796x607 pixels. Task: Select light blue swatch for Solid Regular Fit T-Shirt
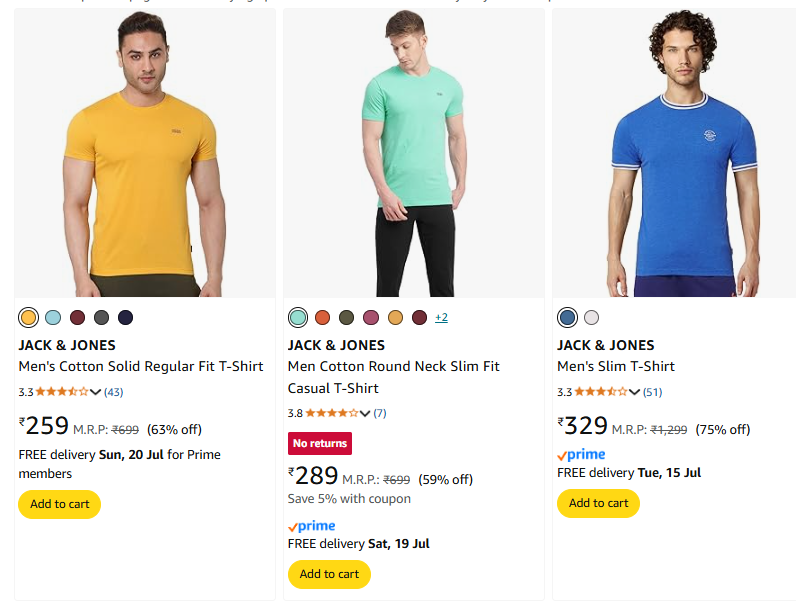point(53,318)
